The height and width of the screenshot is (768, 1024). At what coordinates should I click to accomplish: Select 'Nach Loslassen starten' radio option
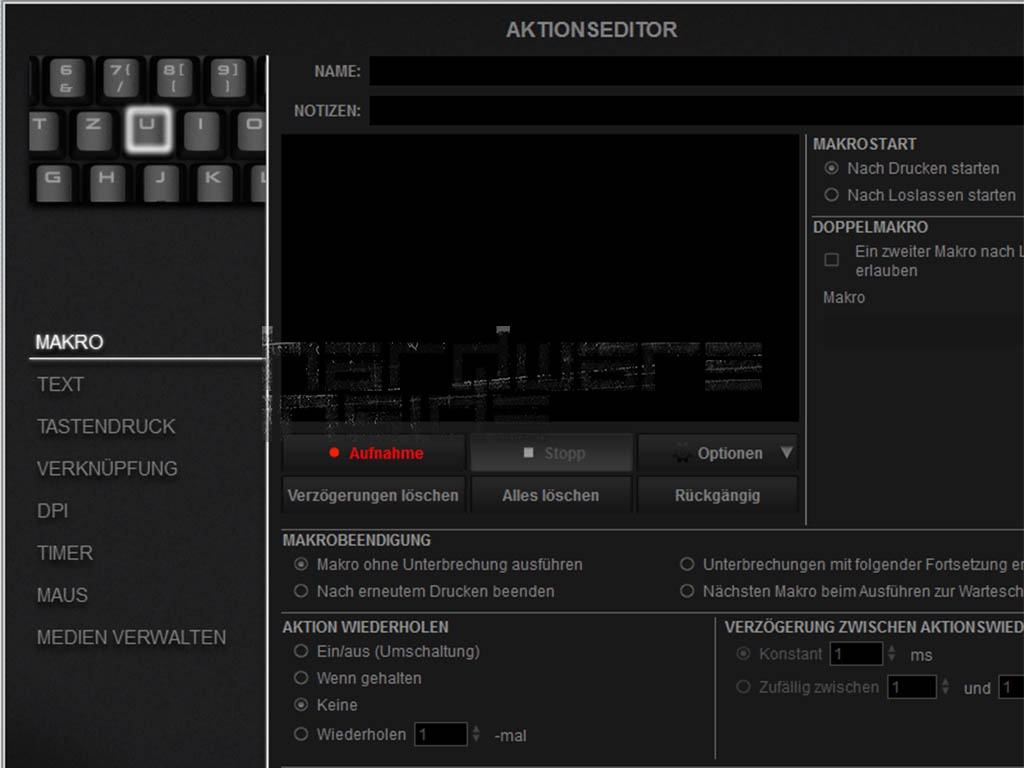point(831,195)
